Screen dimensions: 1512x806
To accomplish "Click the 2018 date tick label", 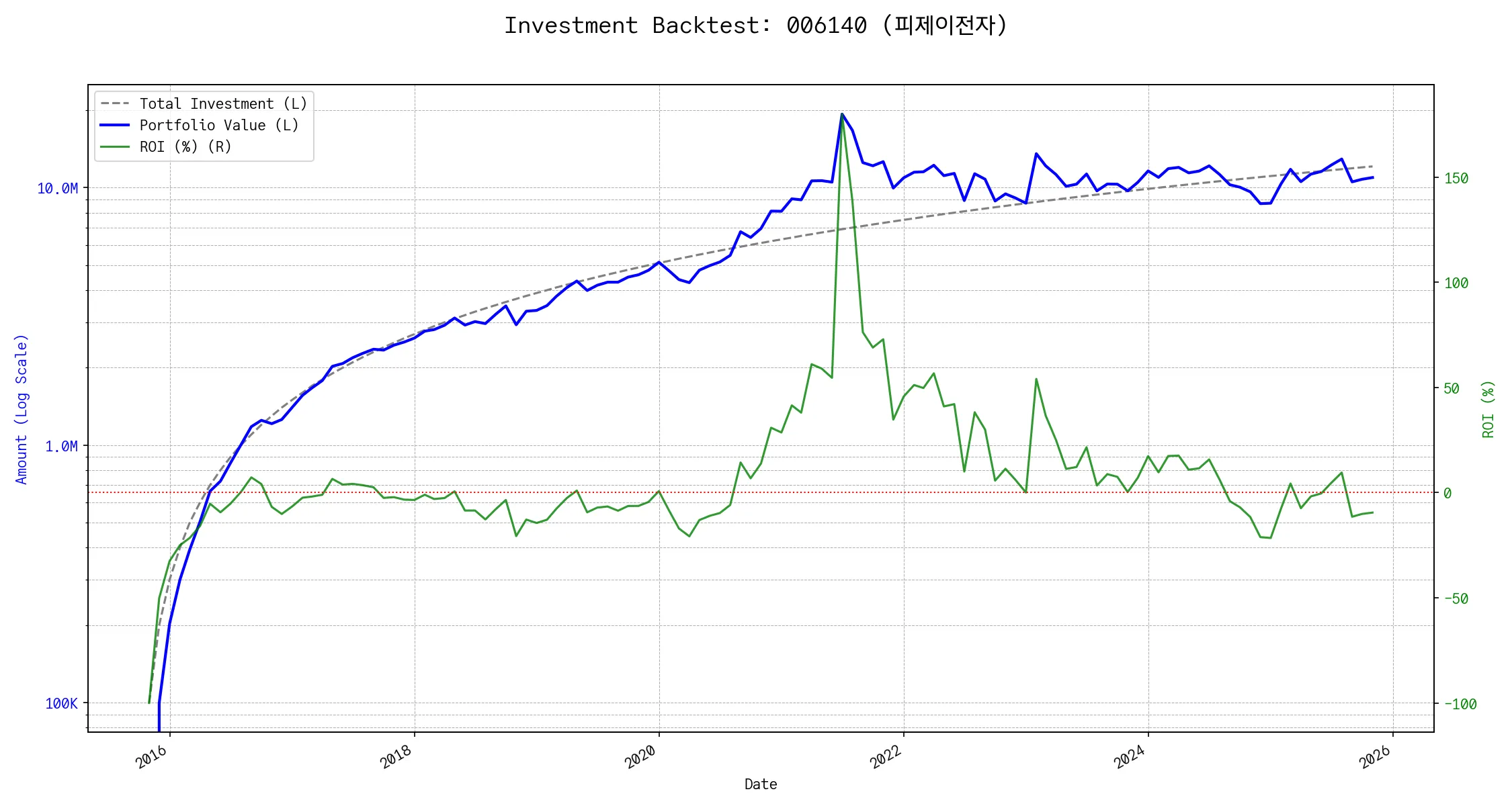I will 396,757.
